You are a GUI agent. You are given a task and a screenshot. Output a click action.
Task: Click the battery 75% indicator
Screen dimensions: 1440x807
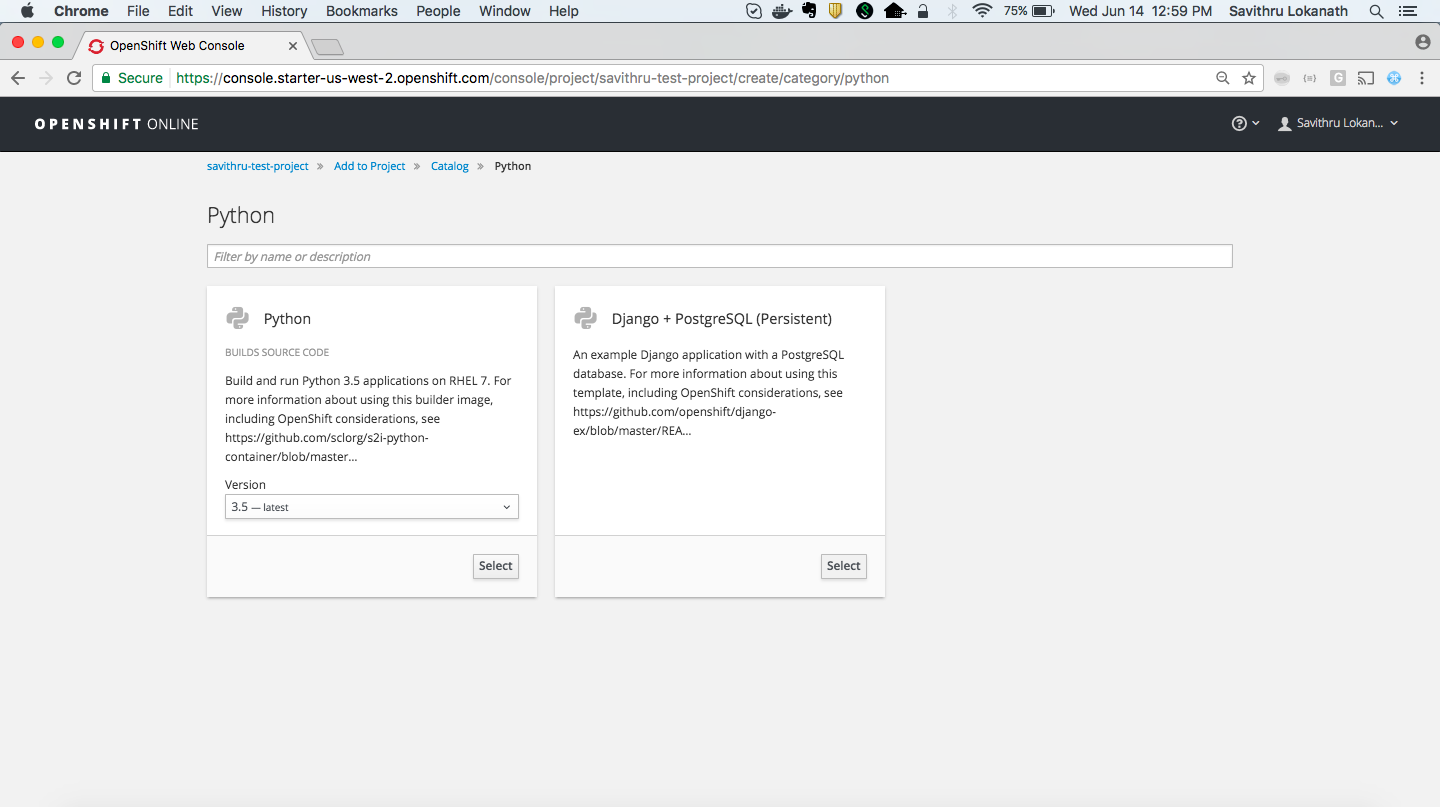pyautogui.click(x=1030, y=11)
